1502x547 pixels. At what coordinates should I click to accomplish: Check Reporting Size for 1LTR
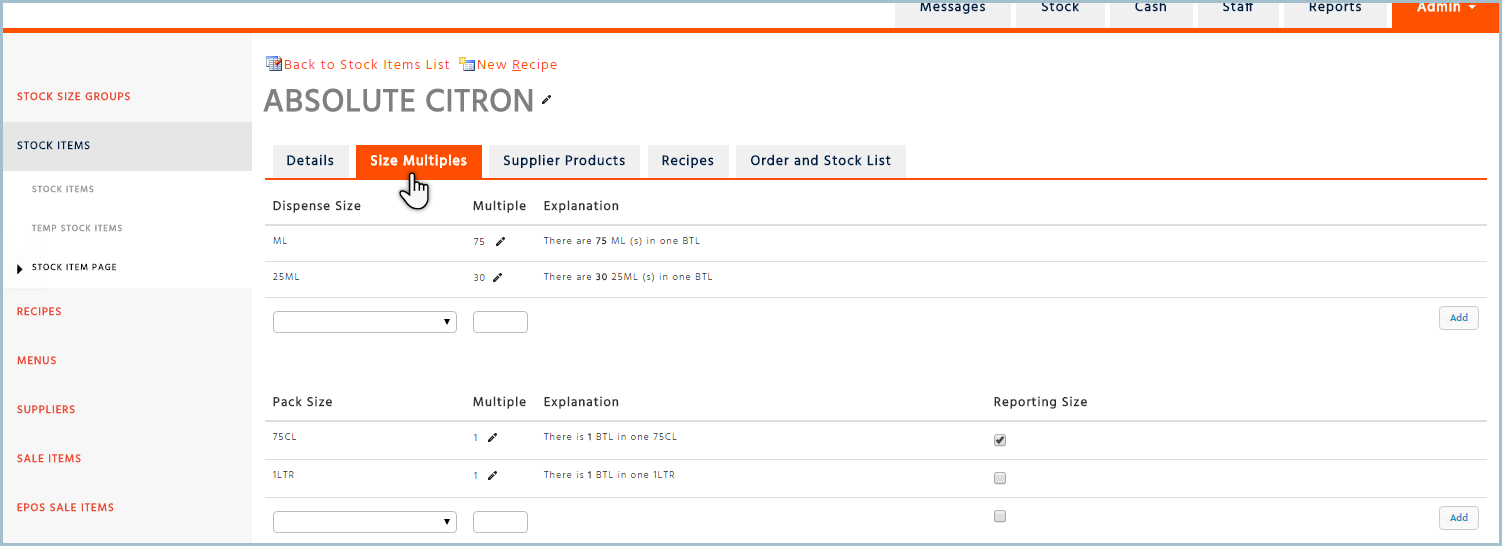[x=1000, y=478]
